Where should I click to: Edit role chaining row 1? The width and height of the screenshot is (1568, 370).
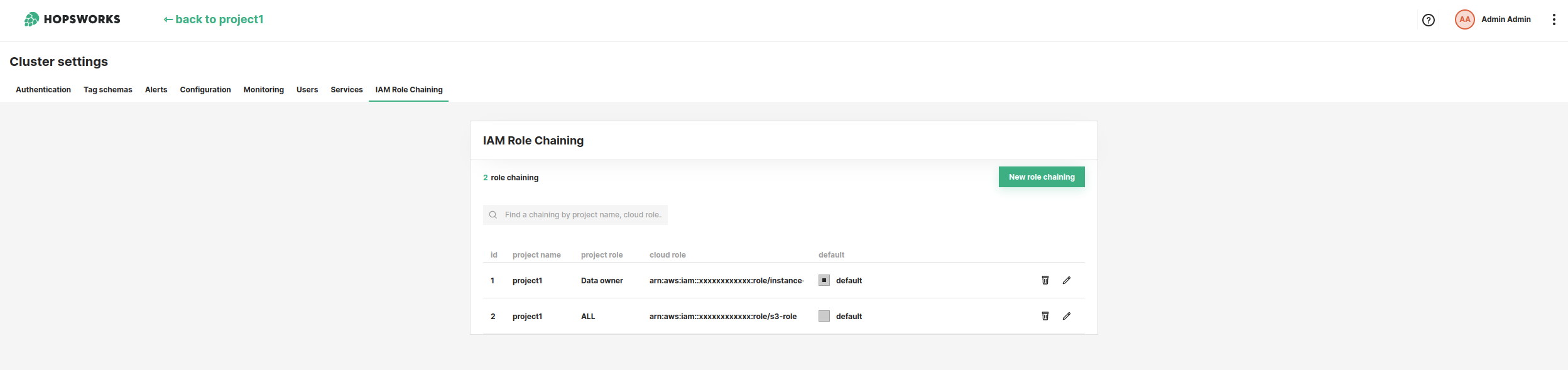1066,280
